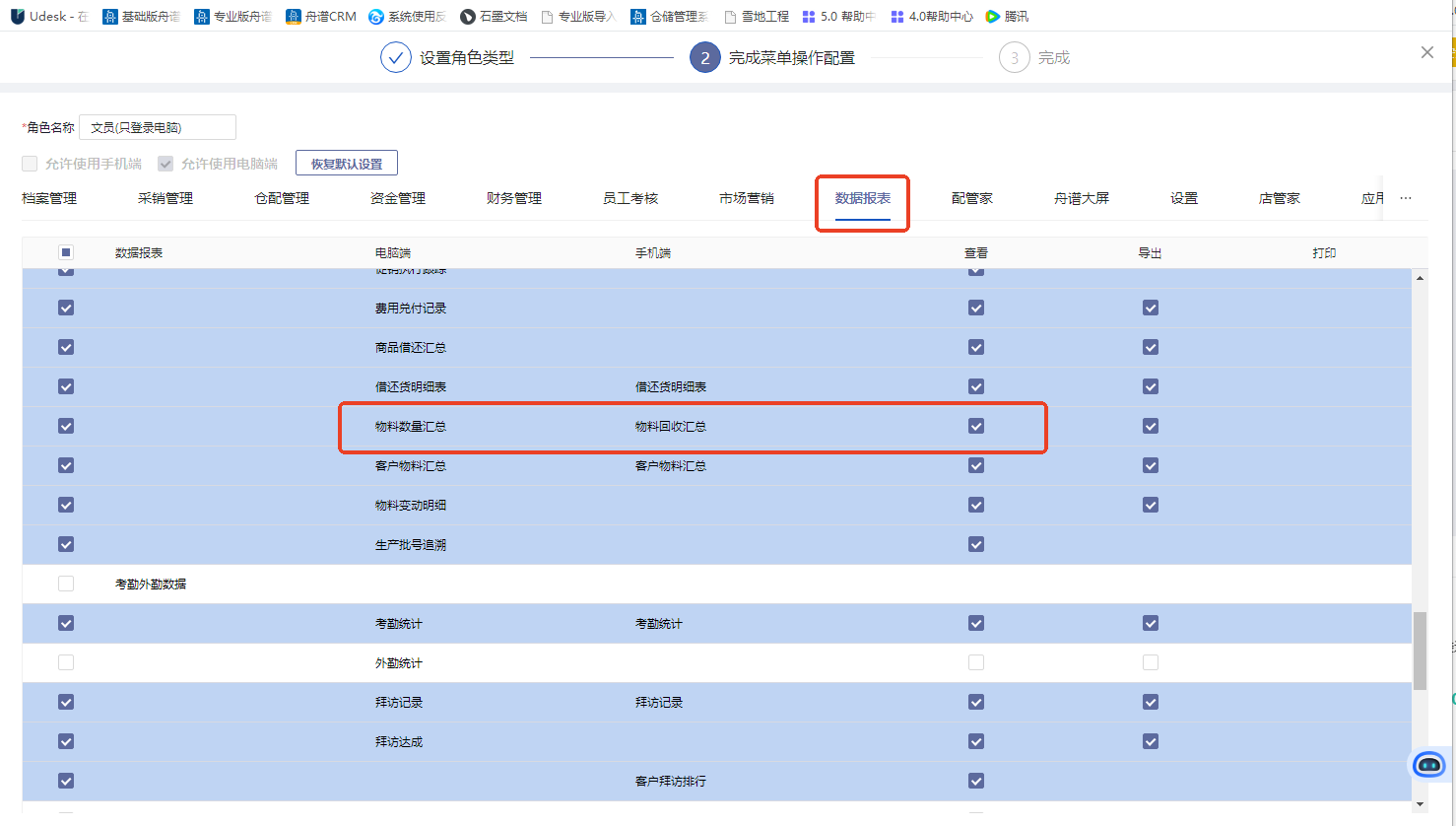Click the scroll-down arrow of the table

pyautogui.click(x=1420, y=804)
